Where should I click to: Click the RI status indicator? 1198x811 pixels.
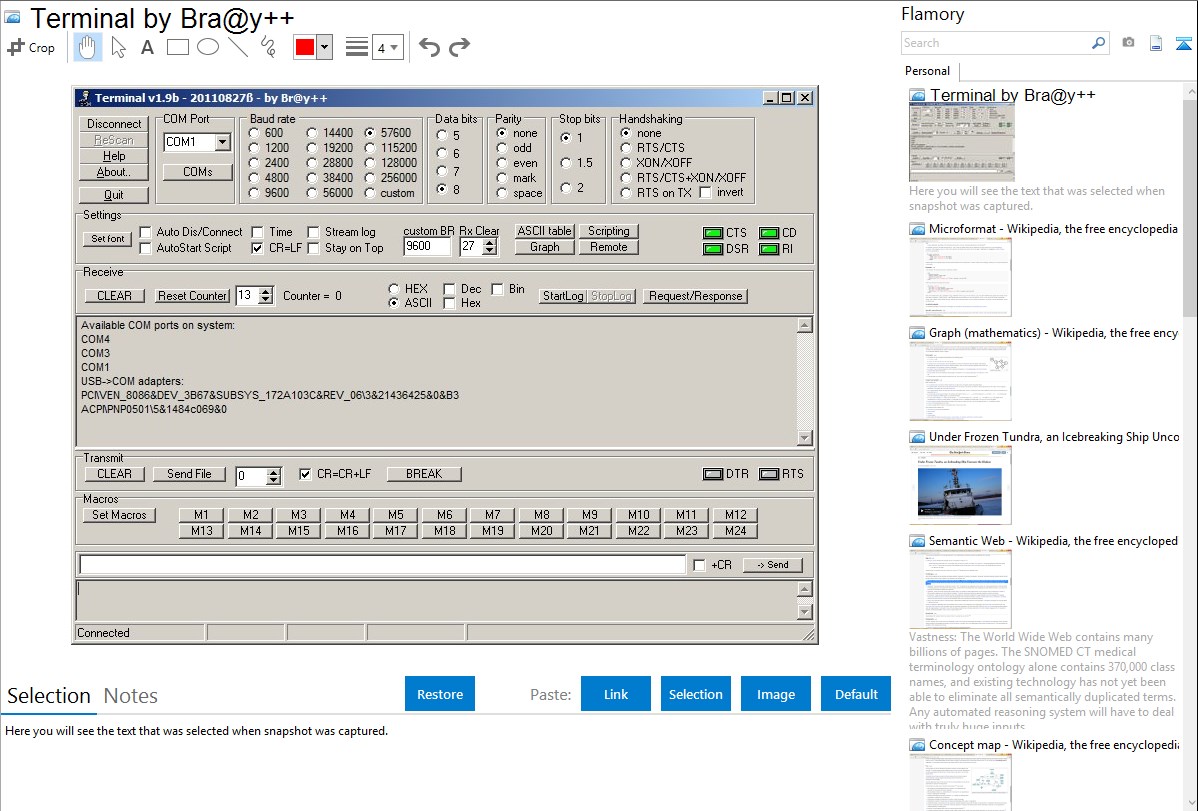tap(769, 249)
